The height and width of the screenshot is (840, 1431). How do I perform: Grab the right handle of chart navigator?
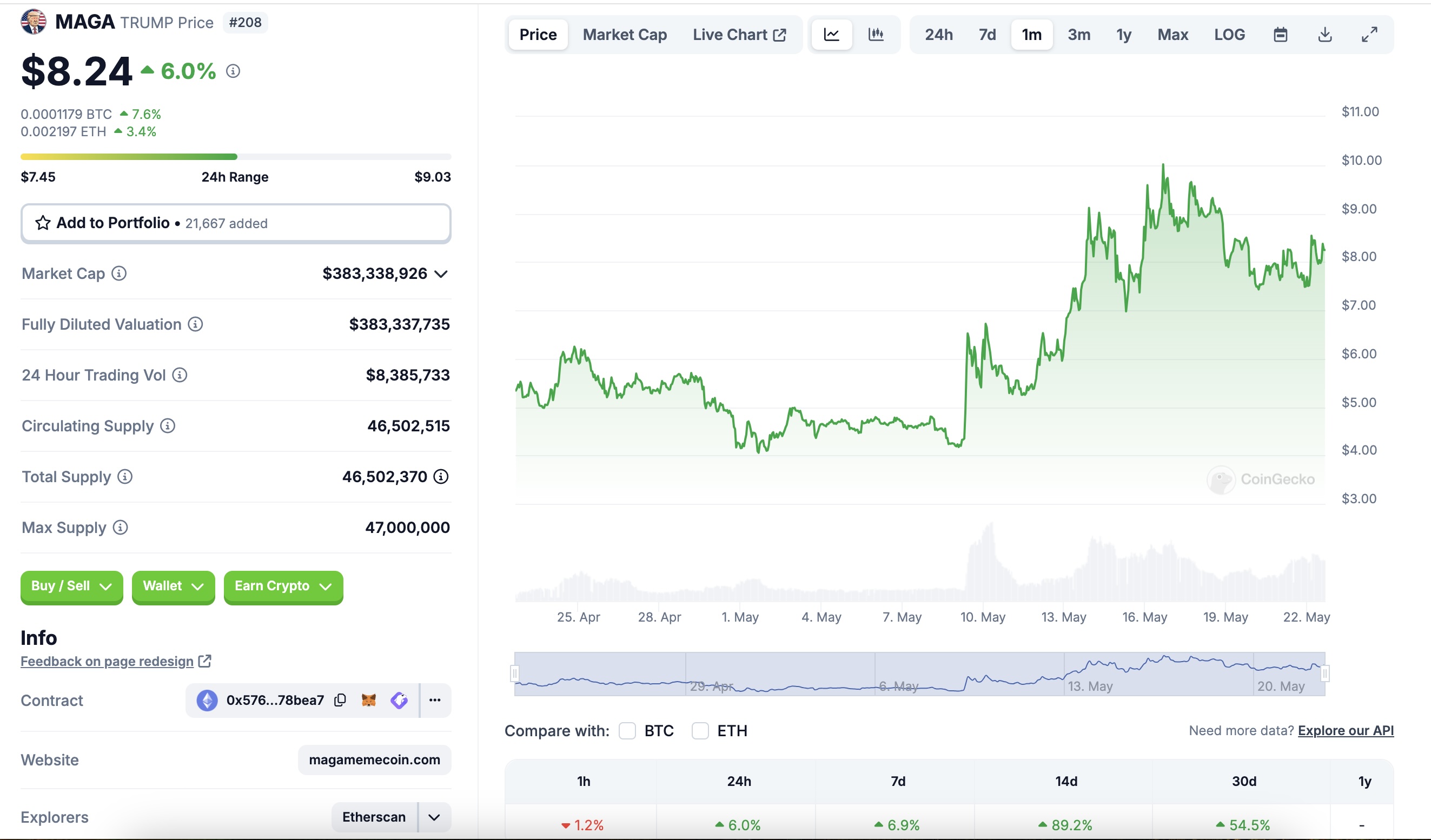(1325, 674)
